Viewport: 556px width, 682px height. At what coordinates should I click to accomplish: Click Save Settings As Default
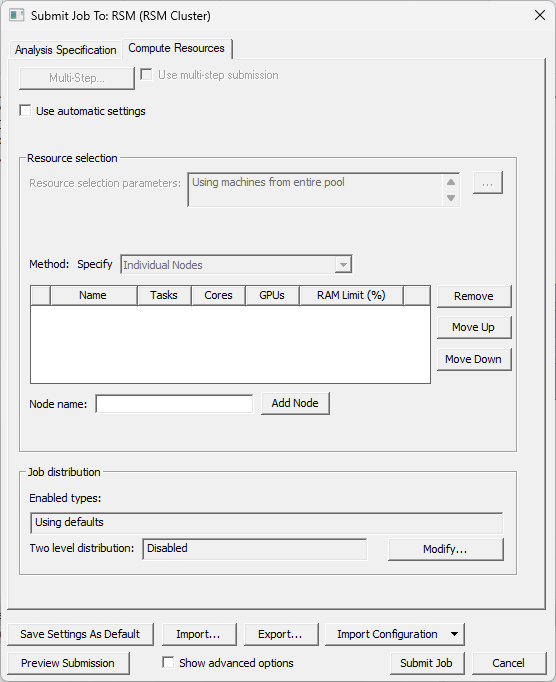(x=80, y=635)
